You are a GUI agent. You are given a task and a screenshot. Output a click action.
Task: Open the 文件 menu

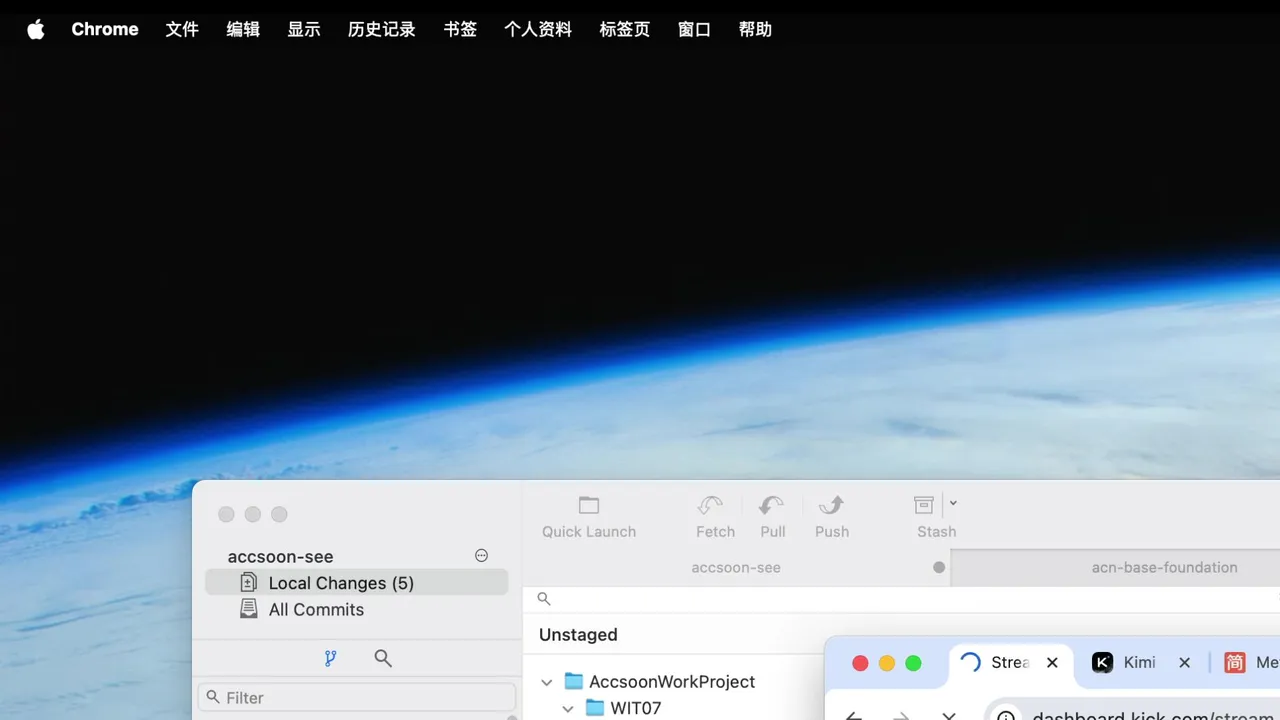pyautogui.click(x=182, y=29)
